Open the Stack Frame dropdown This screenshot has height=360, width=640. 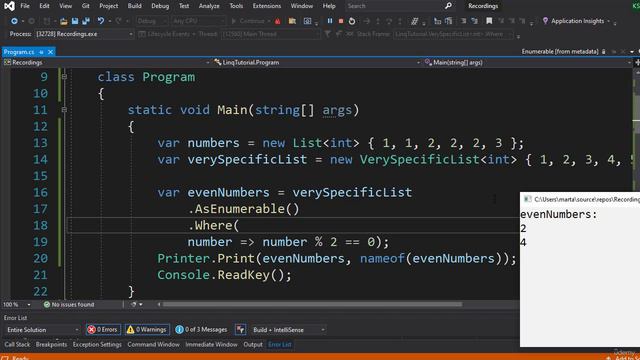pos(453,34)
